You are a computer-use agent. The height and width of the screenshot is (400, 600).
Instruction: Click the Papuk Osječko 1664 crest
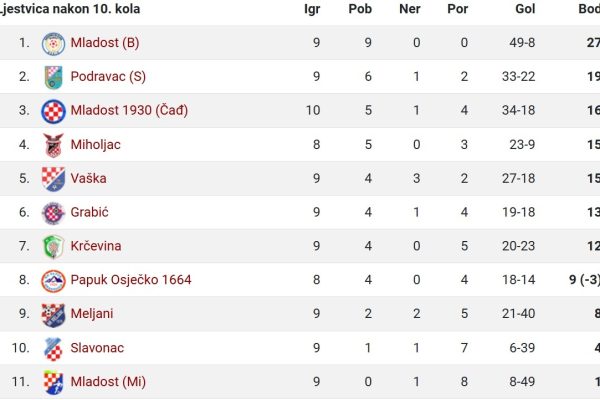click(53, 281)
